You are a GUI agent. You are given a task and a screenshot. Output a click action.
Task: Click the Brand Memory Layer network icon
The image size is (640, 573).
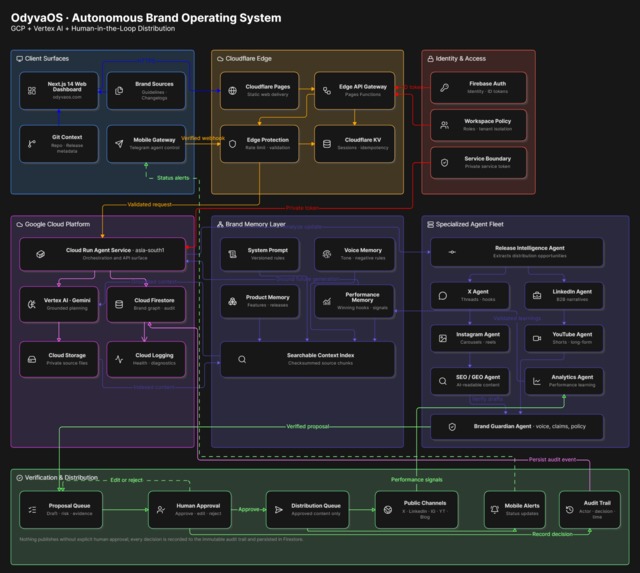pos(220,224)
